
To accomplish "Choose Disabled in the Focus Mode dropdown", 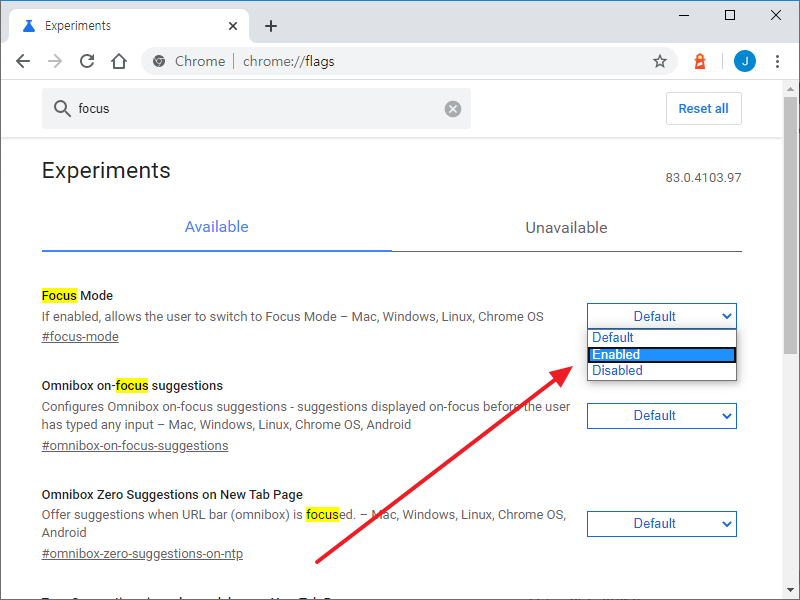I will [662, 371].
